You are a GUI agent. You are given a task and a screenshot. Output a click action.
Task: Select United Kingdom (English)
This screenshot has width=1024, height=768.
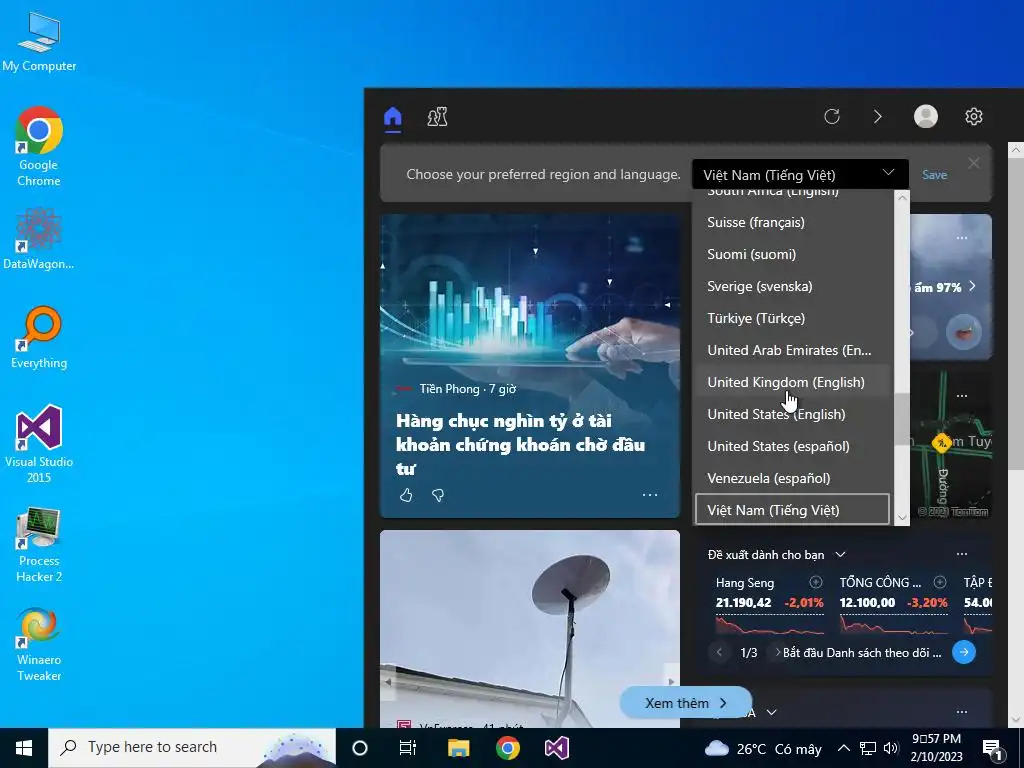point(792,382)
